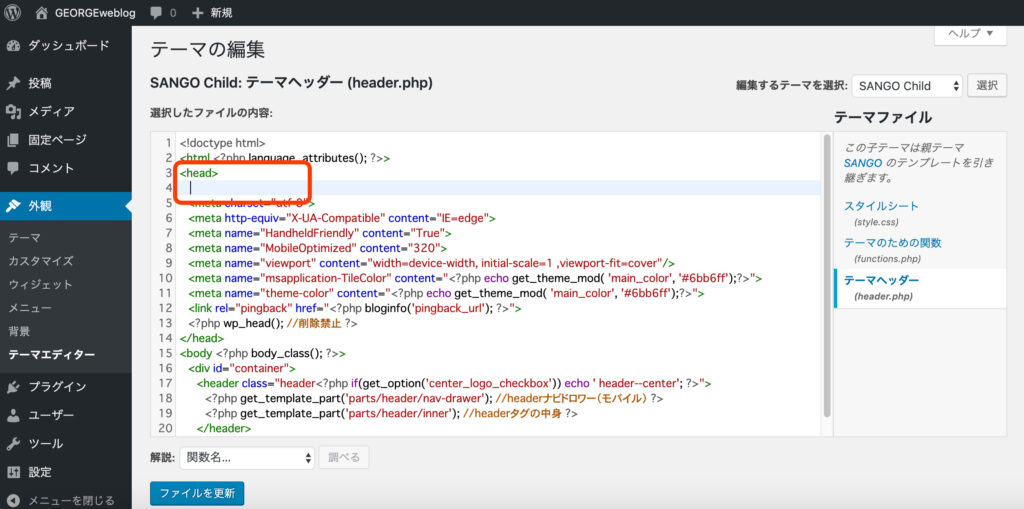Click the X-UA-Compatible meta line
Viewport: 1024px width, 509px height.
[x=342, y=218]
